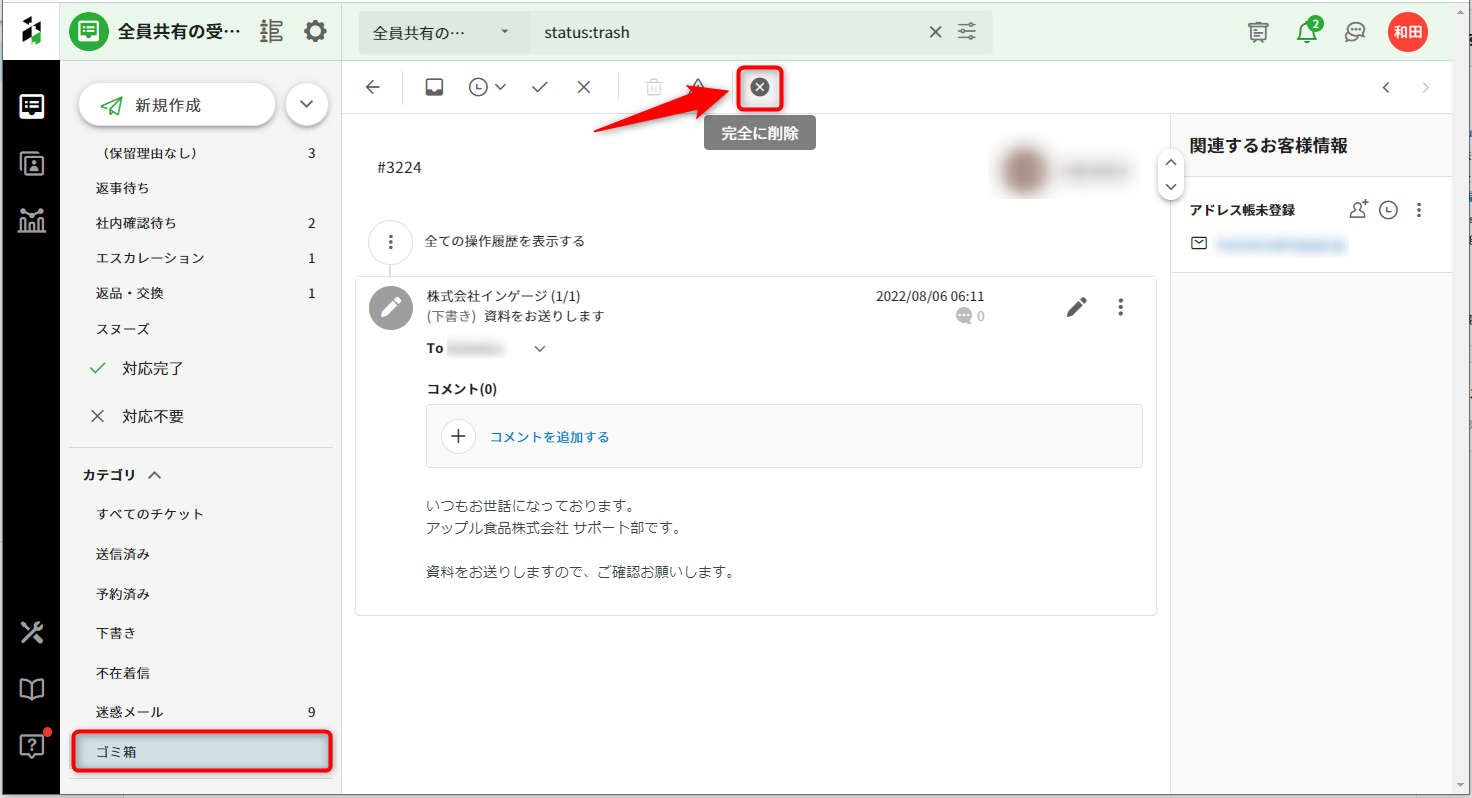
Task: Go back using the left arrow icon
Action: tap(373, 88)
